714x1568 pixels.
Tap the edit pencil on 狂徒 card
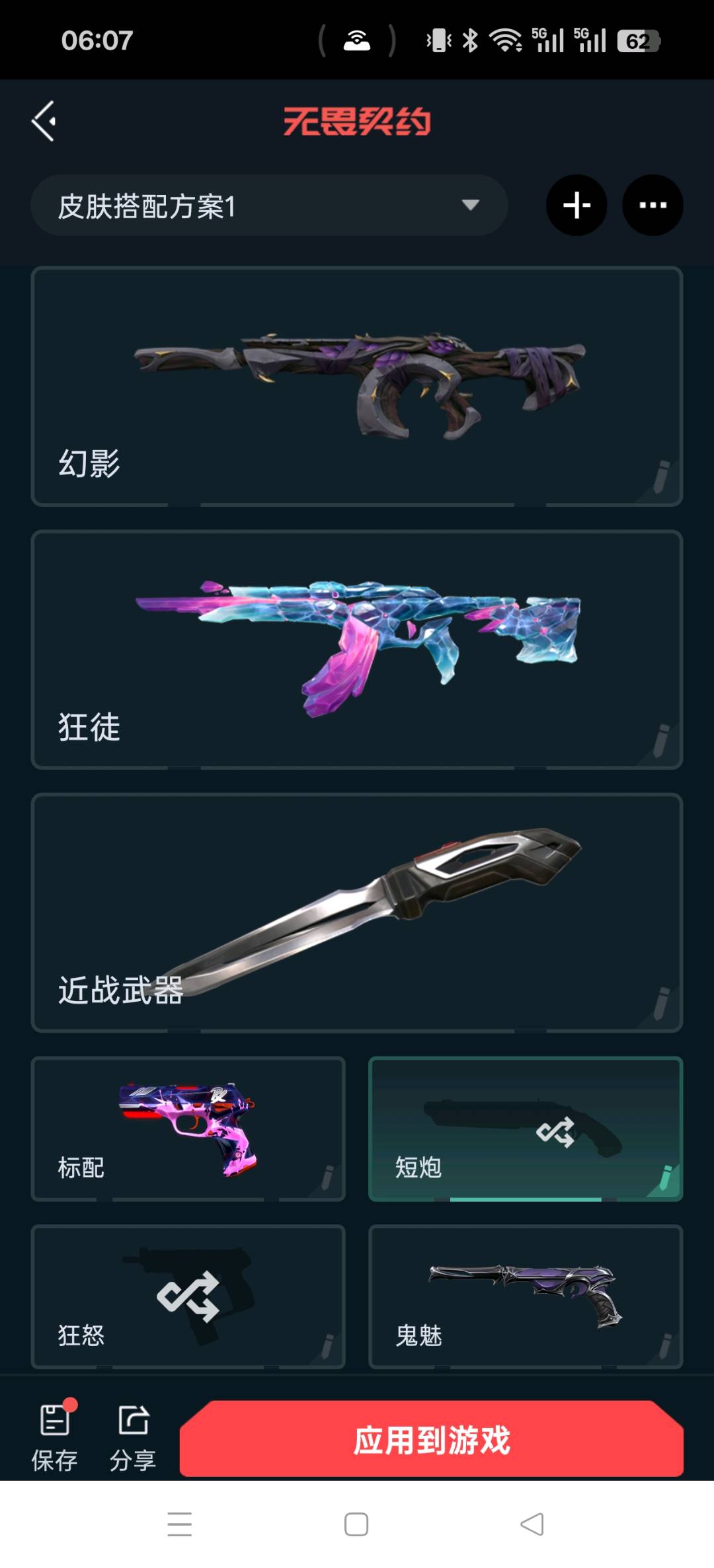click(x=661, y=740)
